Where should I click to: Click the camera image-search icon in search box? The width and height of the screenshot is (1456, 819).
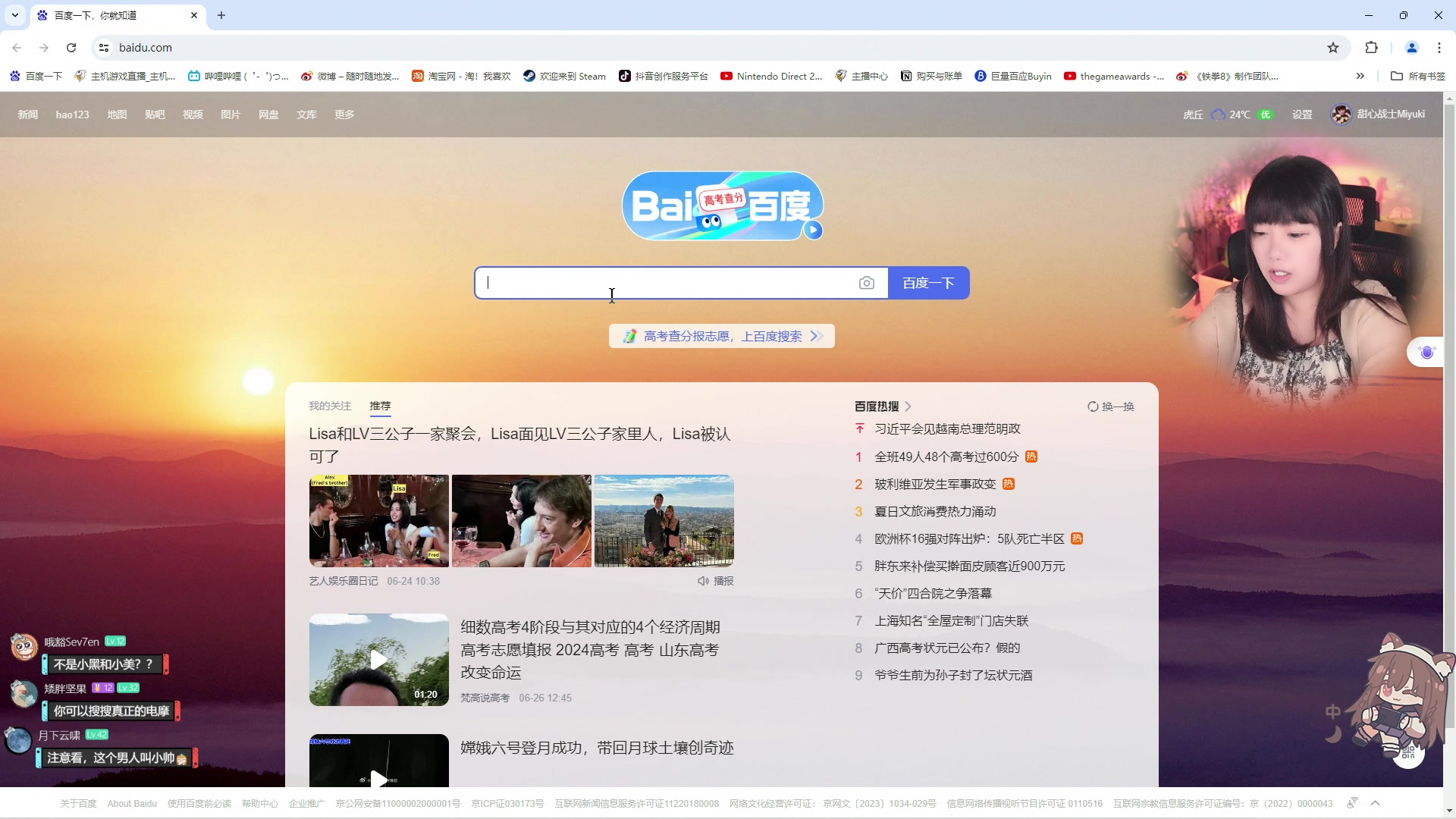[867, 283]
